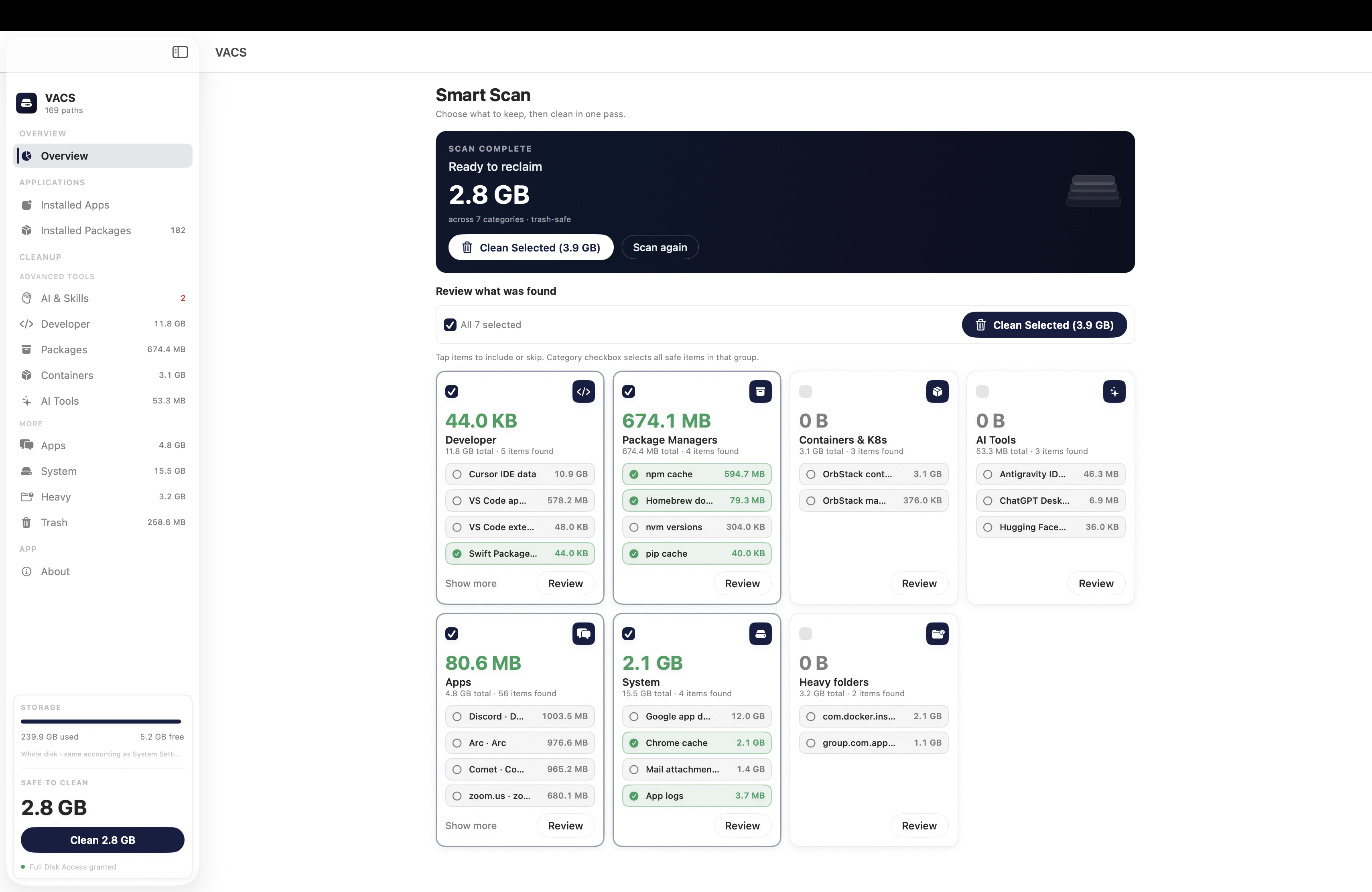This screenshot has height=892, width=1372.
Task: Select the Cursor IDE data item
Action: 520,474
